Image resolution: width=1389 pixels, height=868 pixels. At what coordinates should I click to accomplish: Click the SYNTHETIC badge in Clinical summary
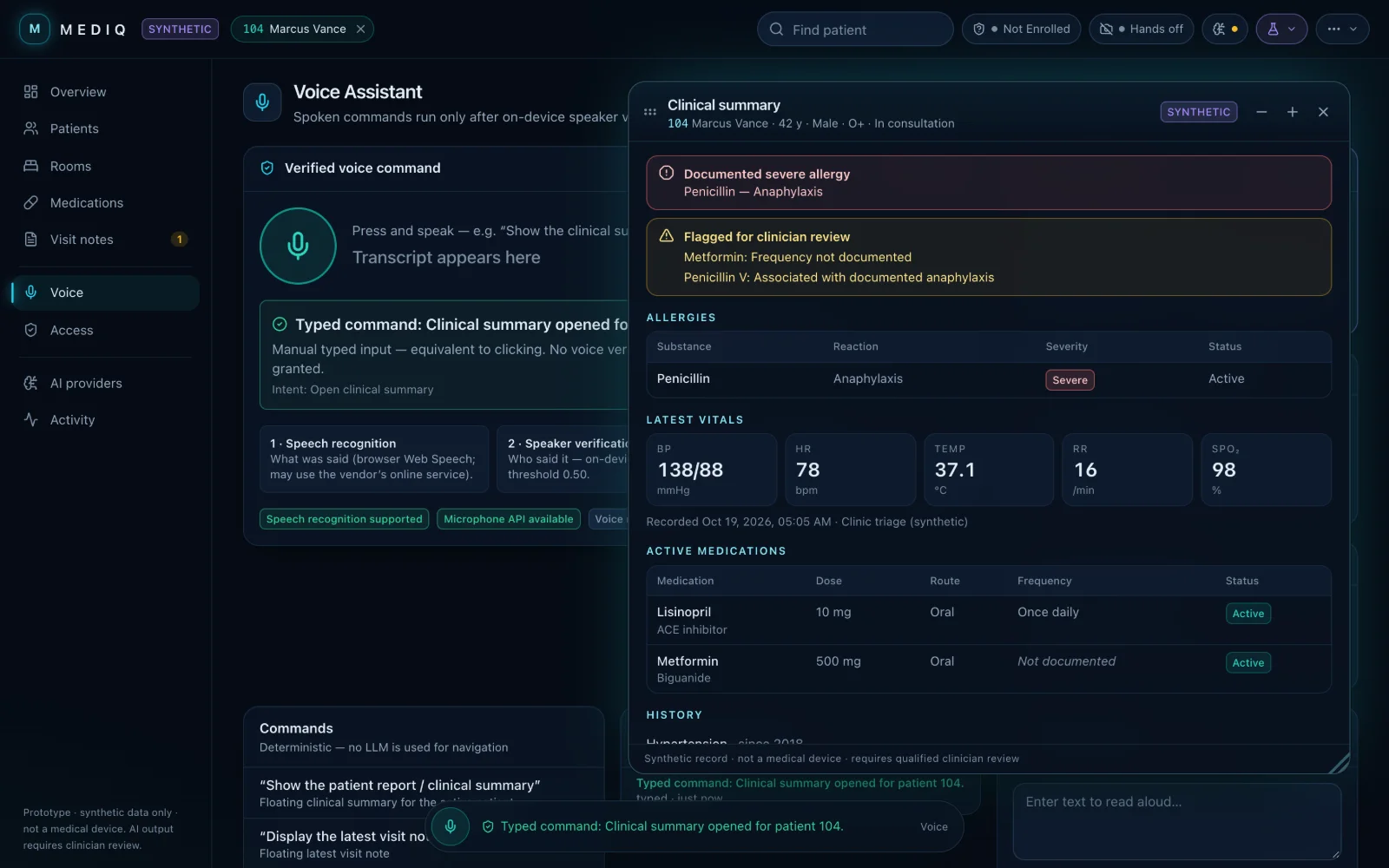(x=1199, y=112)
